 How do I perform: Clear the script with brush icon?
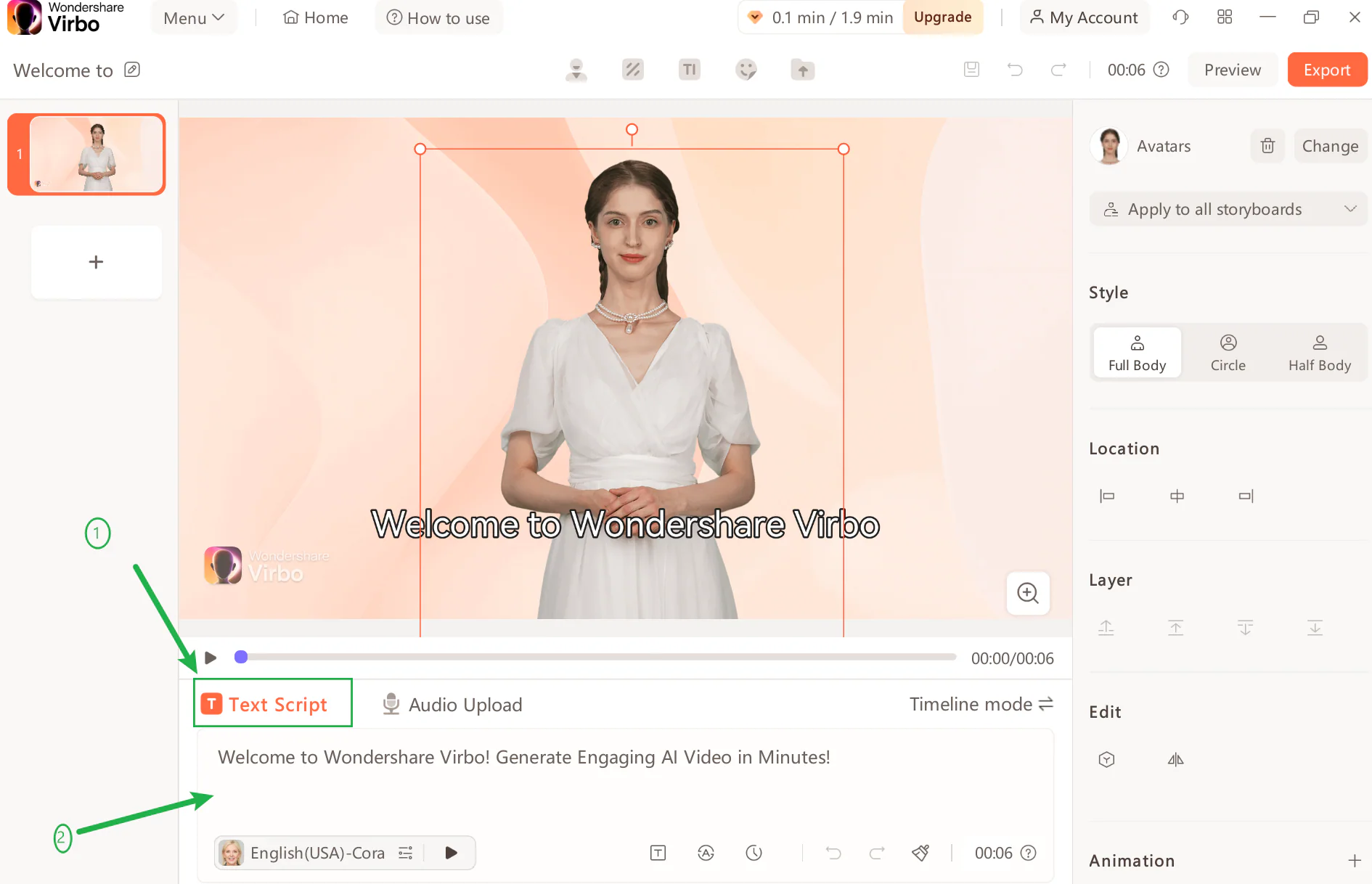coord(920,853)
